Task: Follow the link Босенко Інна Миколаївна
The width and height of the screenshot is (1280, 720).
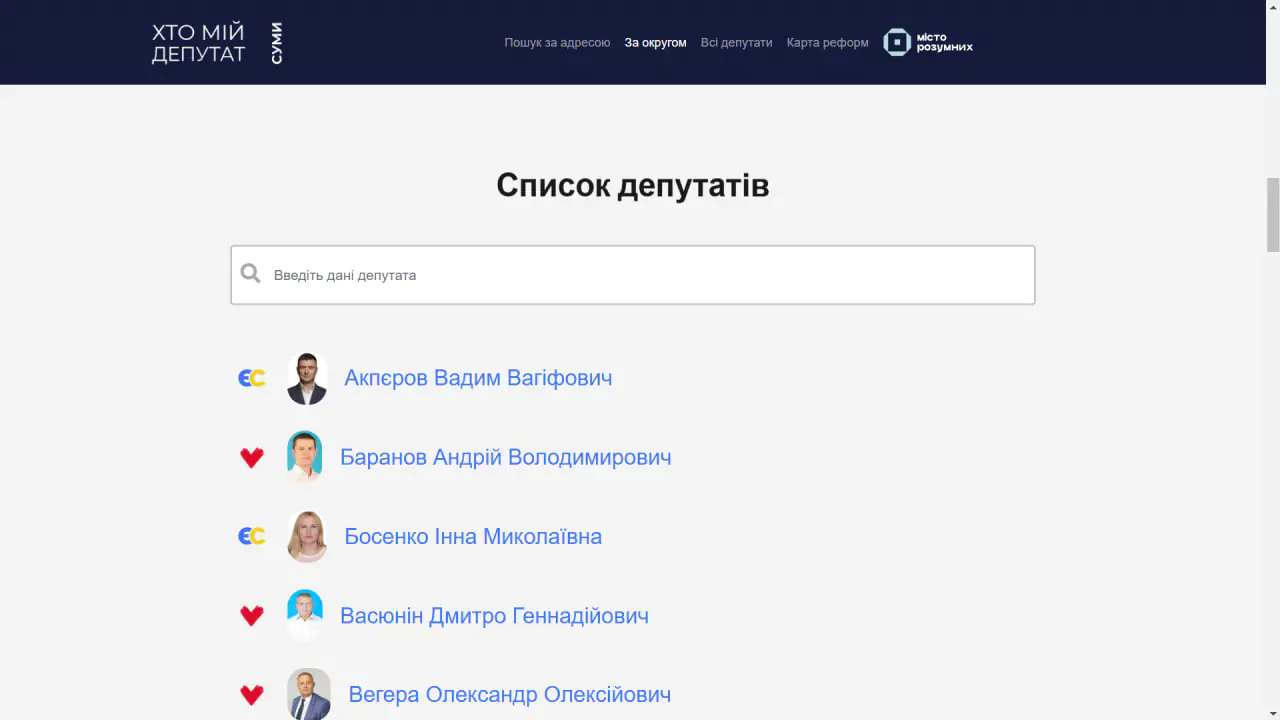Action: 473,537
